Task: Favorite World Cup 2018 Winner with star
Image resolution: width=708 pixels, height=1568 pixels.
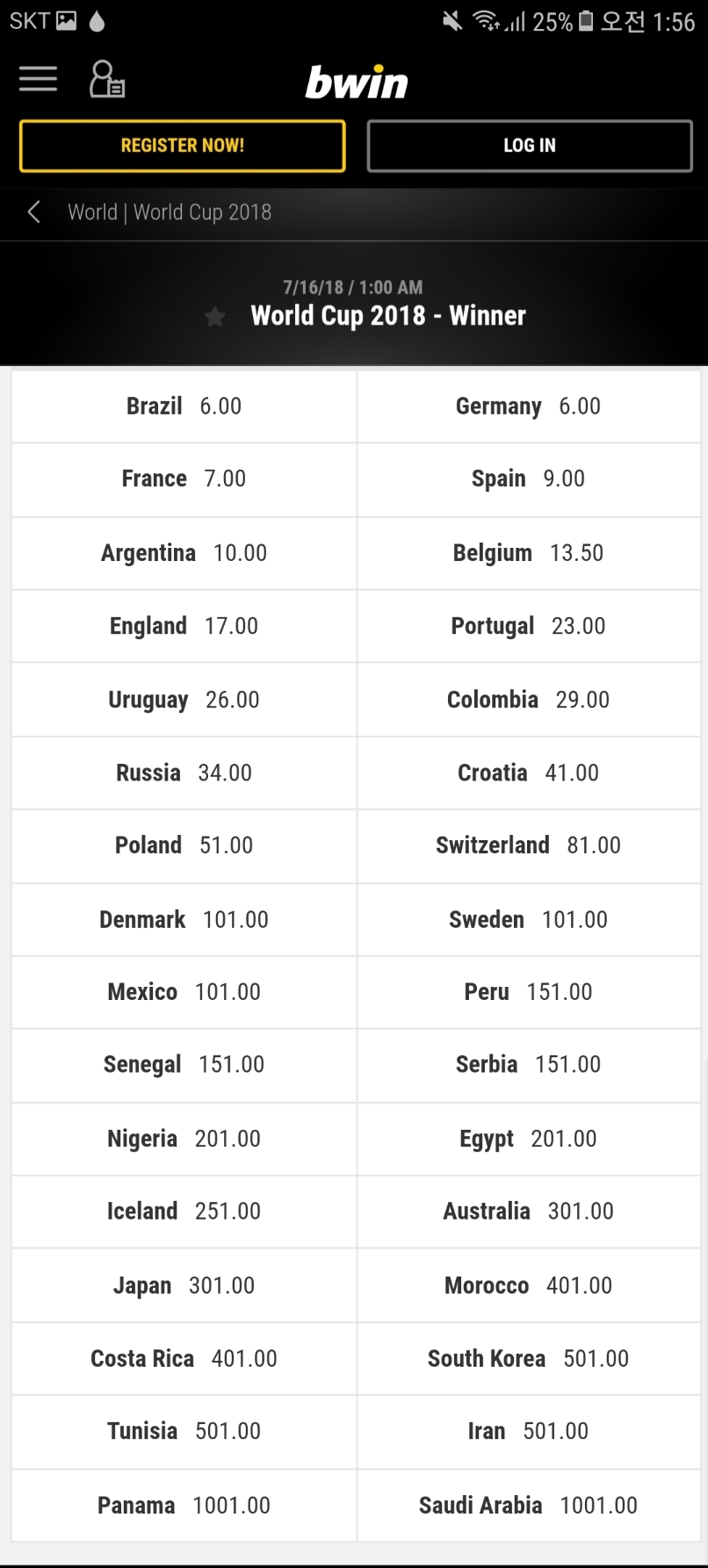Action: (215, 317)
